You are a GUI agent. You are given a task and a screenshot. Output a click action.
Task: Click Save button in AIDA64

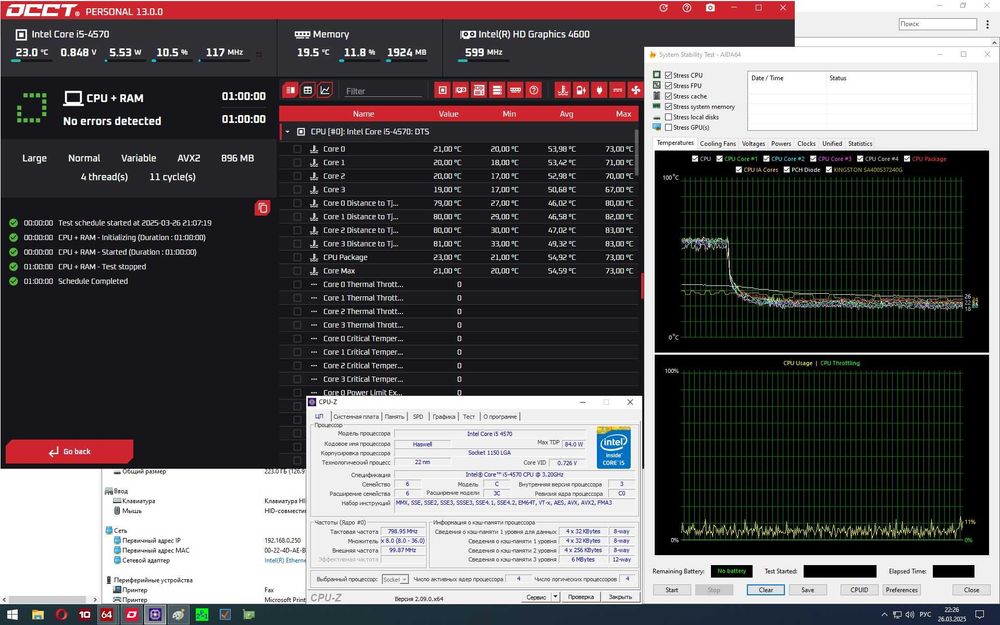pyautogui.click(x=807, y=590)
